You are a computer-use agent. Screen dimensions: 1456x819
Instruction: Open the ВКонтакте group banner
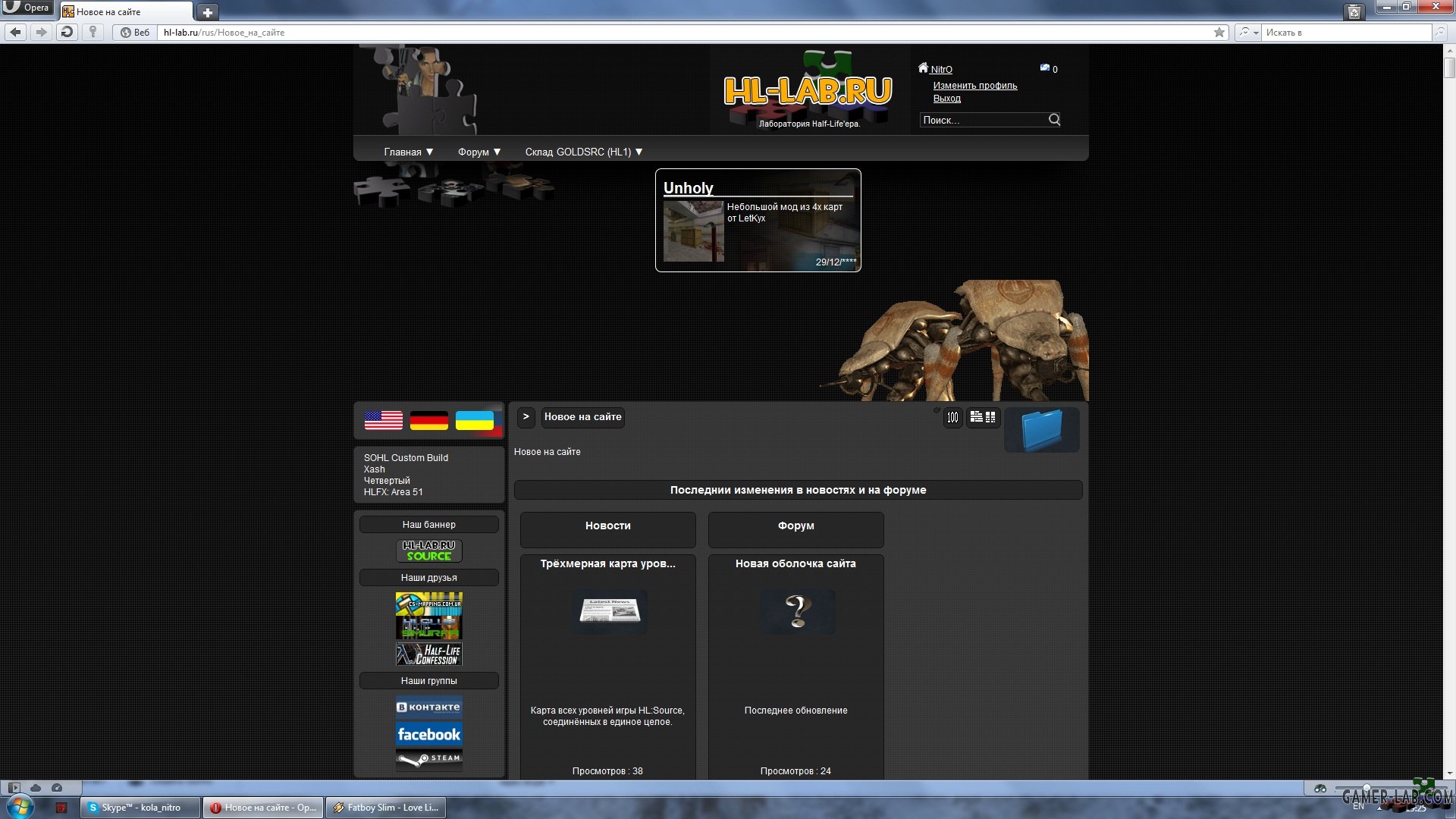429,707
